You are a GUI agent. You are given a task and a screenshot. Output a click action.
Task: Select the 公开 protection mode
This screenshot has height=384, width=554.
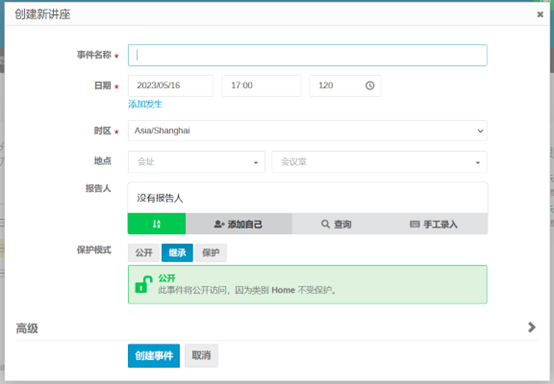tap(143, 253)
